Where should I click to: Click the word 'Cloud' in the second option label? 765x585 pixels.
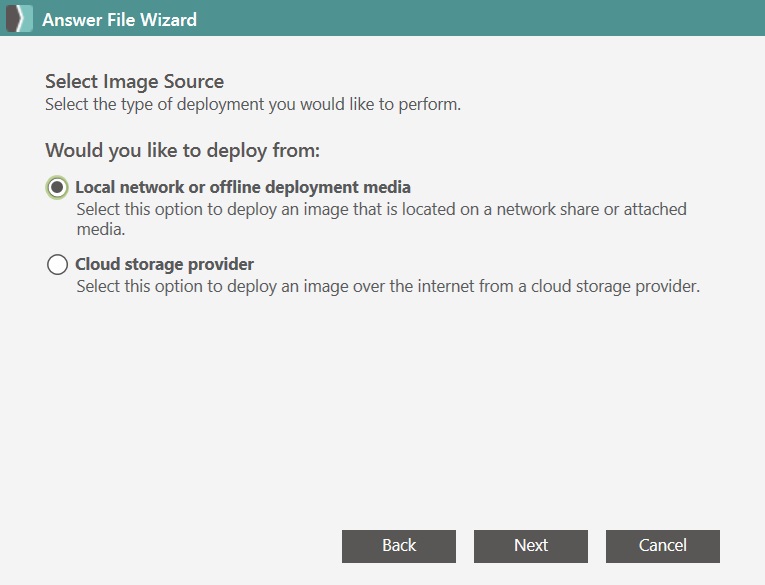(98, 264)
